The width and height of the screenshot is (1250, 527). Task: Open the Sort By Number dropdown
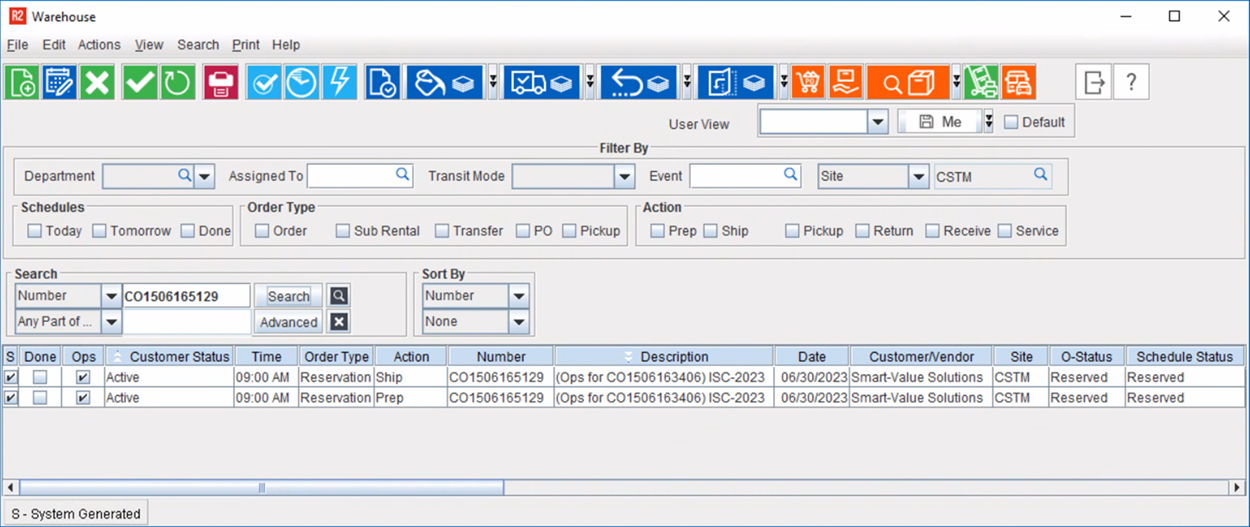point(518,296)
